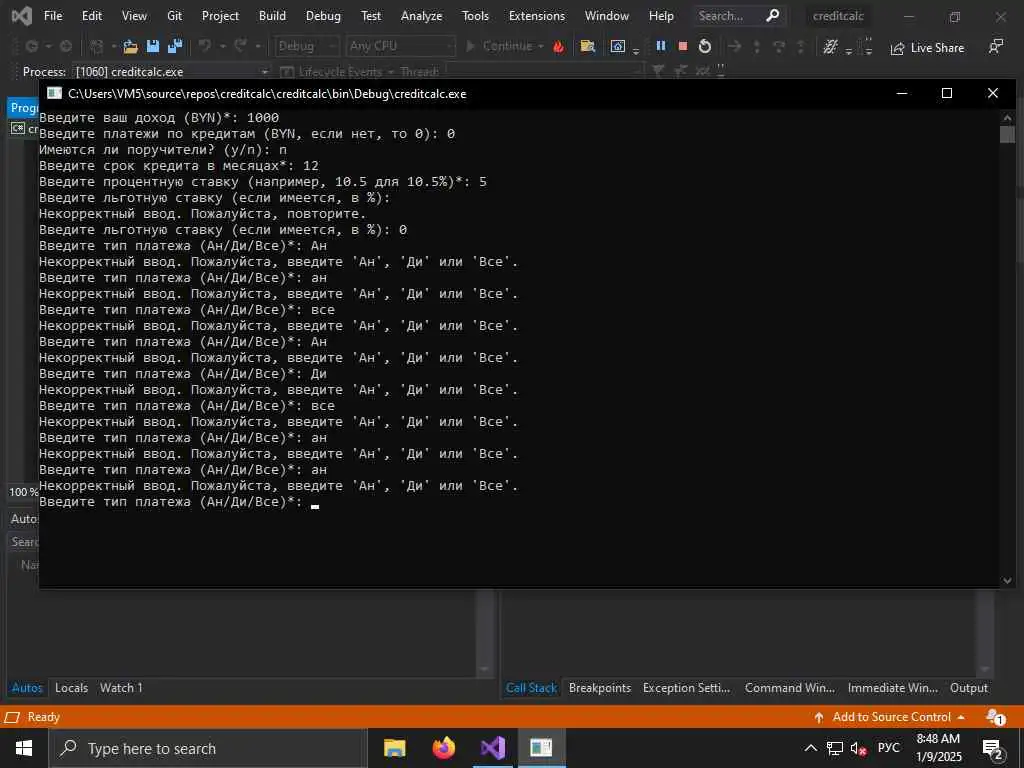Expand the Continue button dropdown arrow
1024x768 pixels.
tap(541, 46)
